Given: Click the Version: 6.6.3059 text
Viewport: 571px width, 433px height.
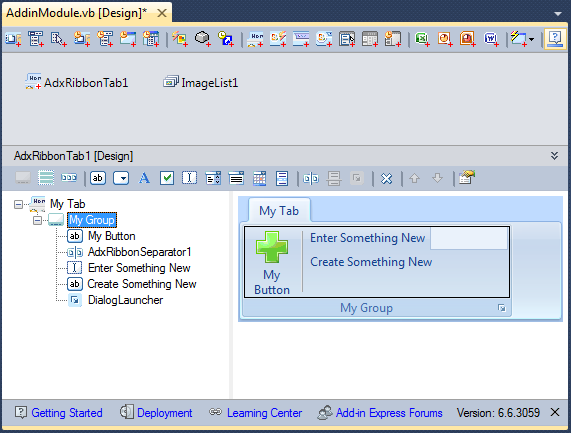Looking at the screenshot, I should coord(499,413).
